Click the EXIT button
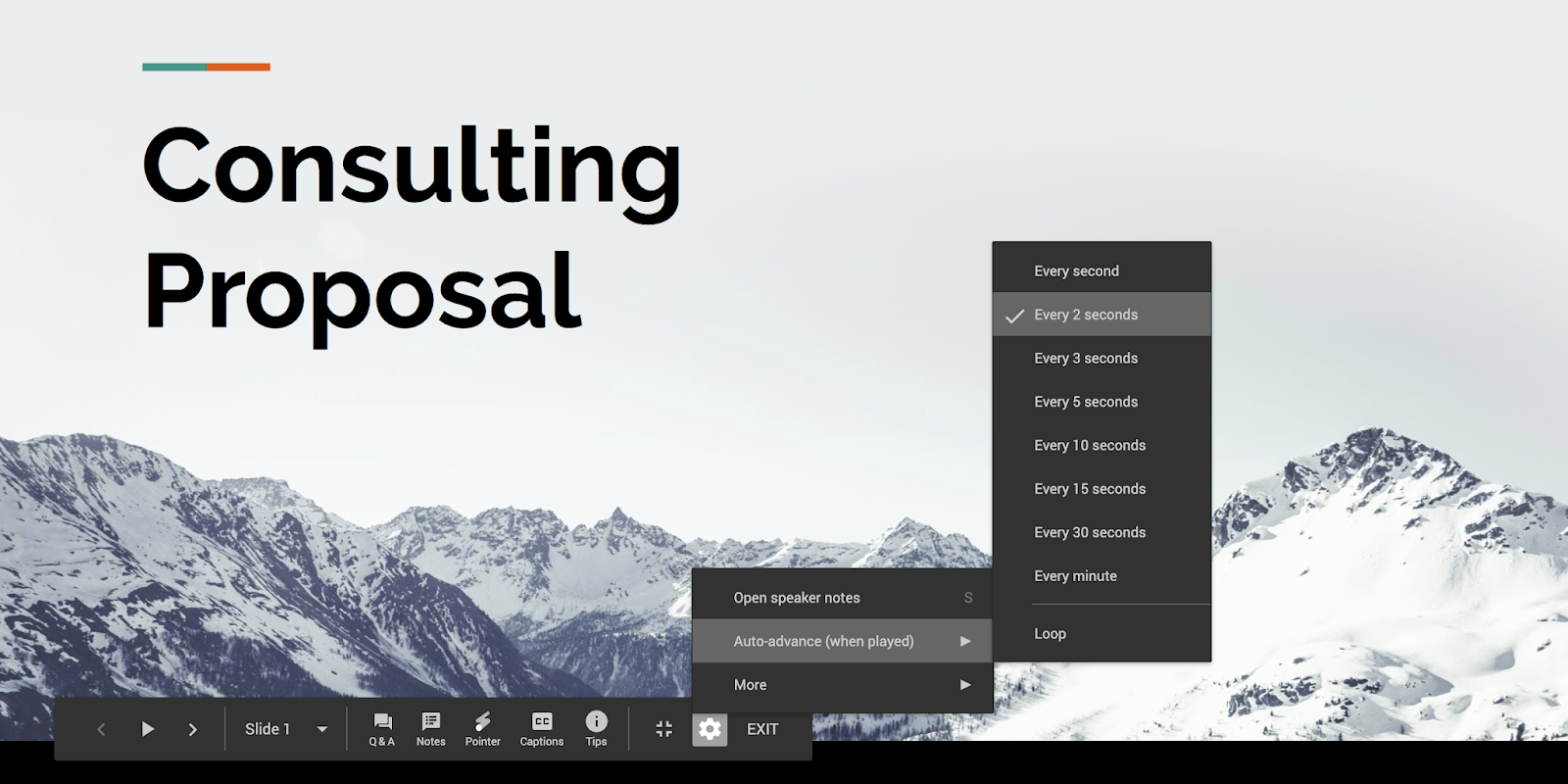The image size is (1568, 784). 762,729
